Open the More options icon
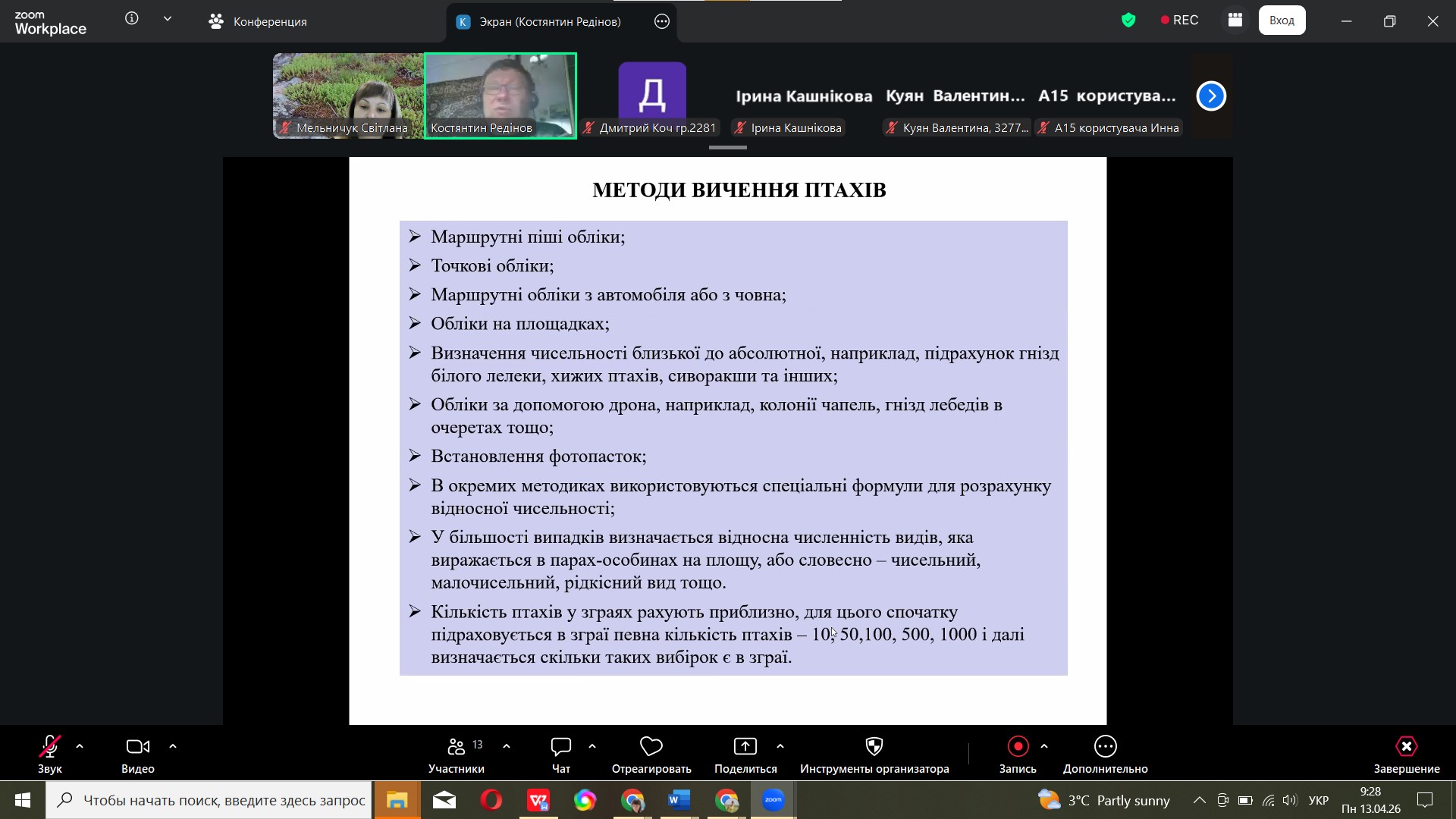 tap(1105, 747)
